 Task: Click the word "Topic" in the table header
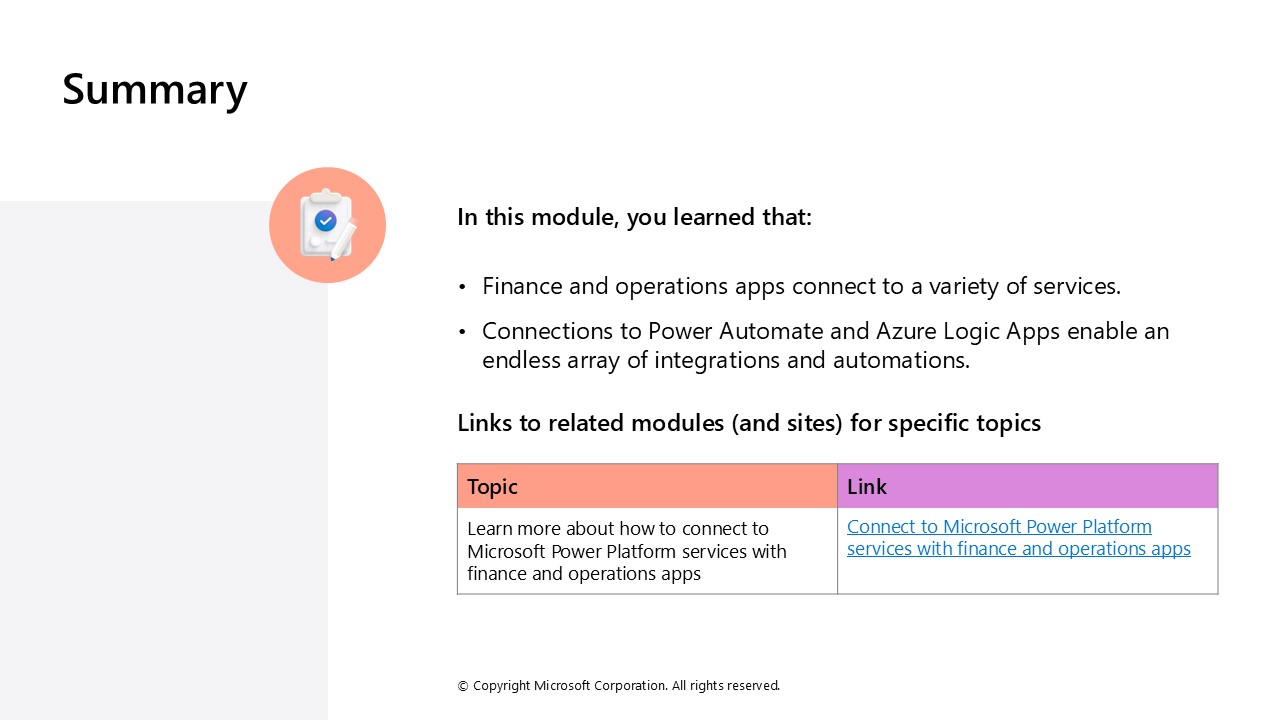492,487
